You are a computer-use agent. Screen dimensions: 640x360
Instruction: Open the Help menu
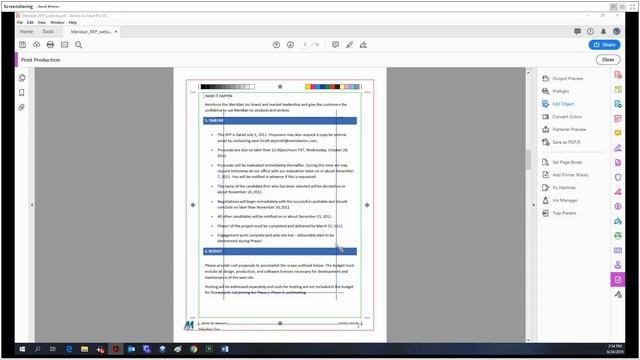click(x=73, y=22)
